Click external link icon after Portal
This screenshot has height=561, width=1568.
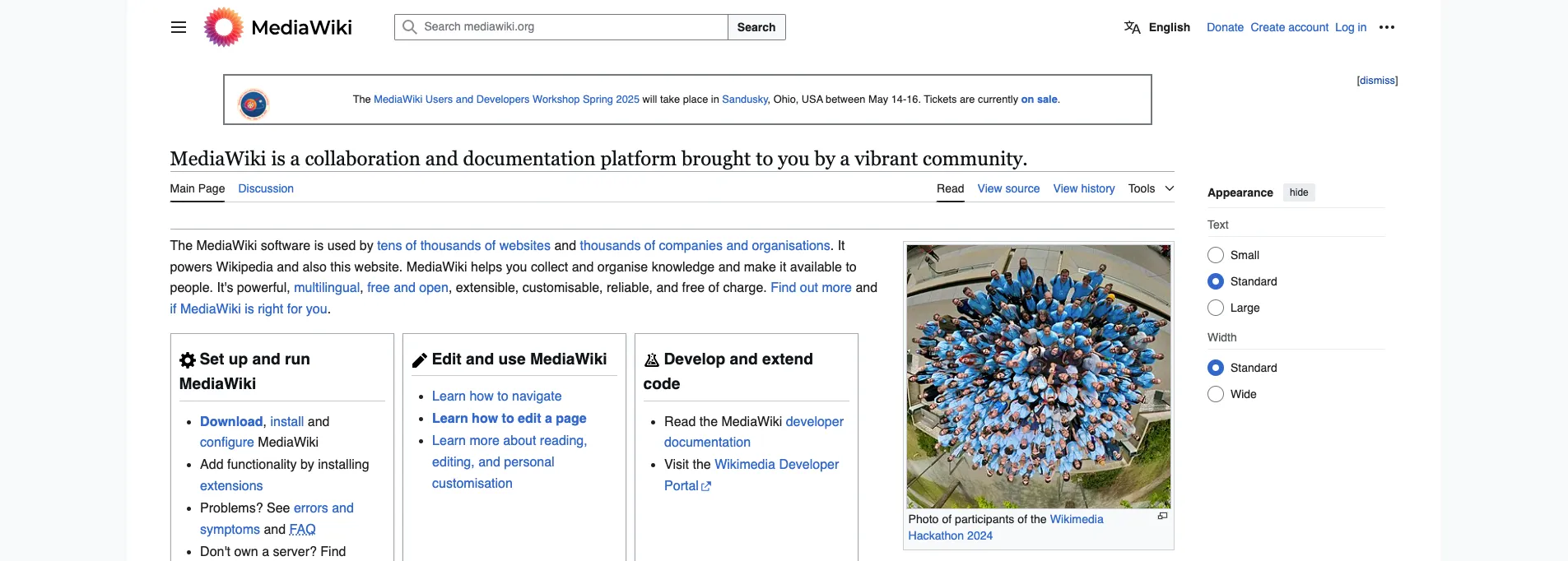pos(706,487)
